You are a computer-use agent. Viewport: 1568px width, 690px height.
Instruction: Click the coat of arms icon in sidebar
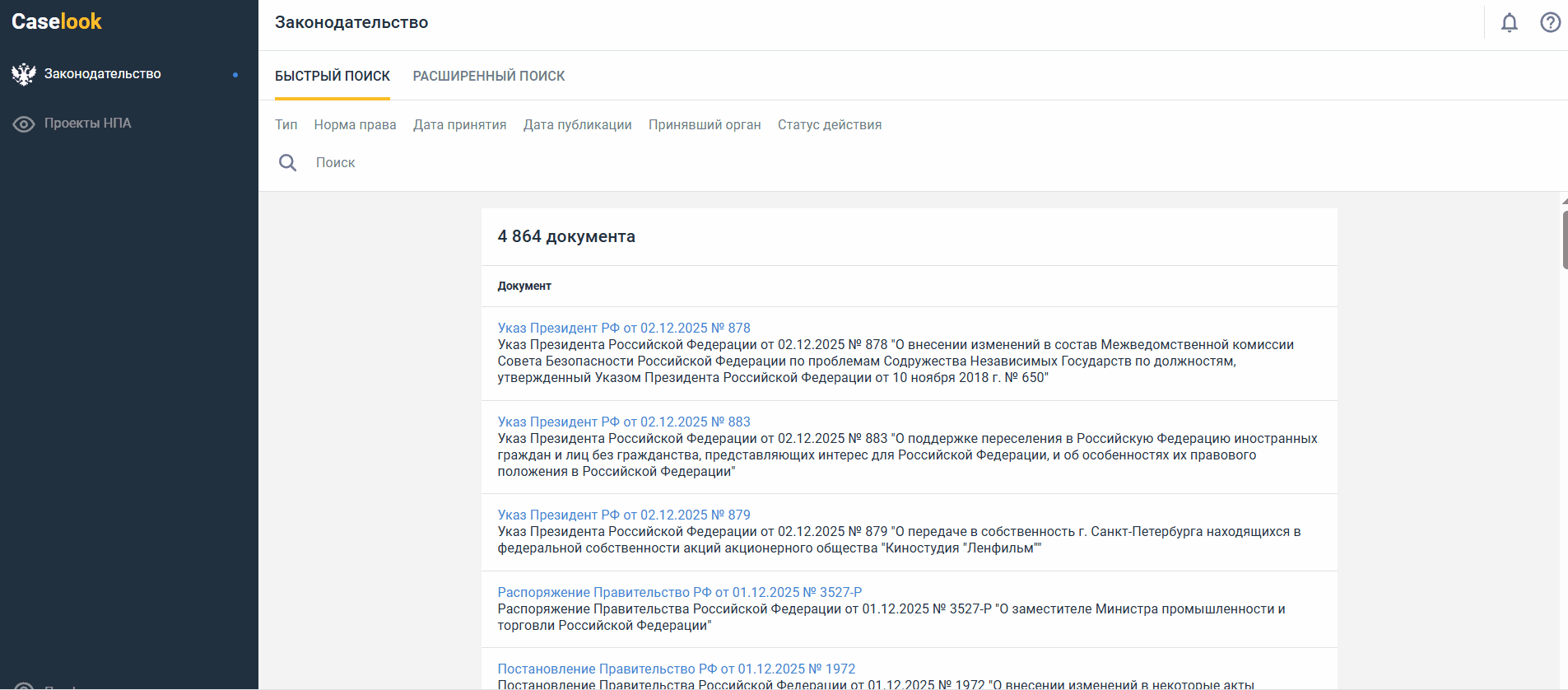coord(24,74)
